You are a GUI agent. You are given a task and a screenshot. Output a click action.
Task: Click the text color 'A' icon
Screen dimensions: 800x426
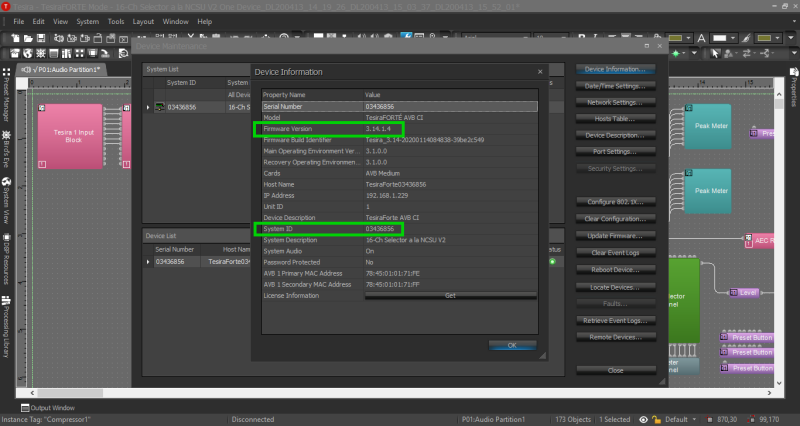(x=702, y=38)
